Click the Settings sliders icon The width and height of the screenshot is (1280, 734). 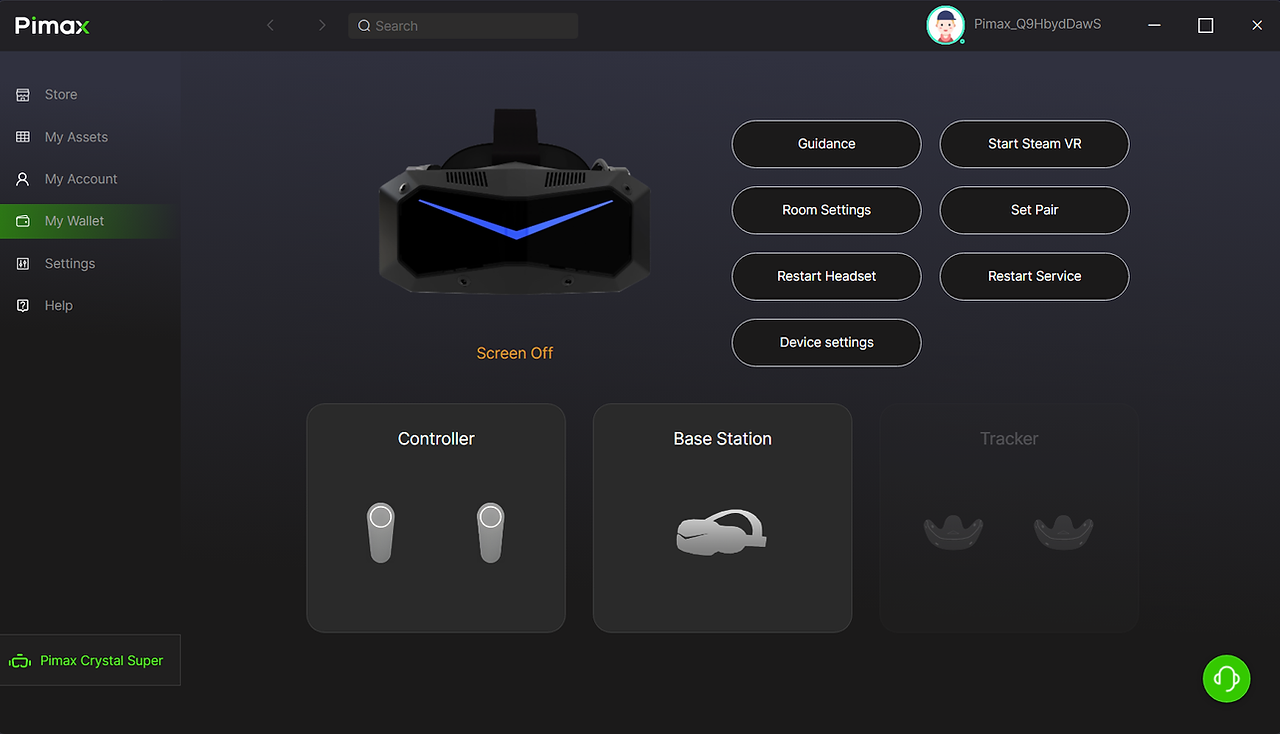23,264
